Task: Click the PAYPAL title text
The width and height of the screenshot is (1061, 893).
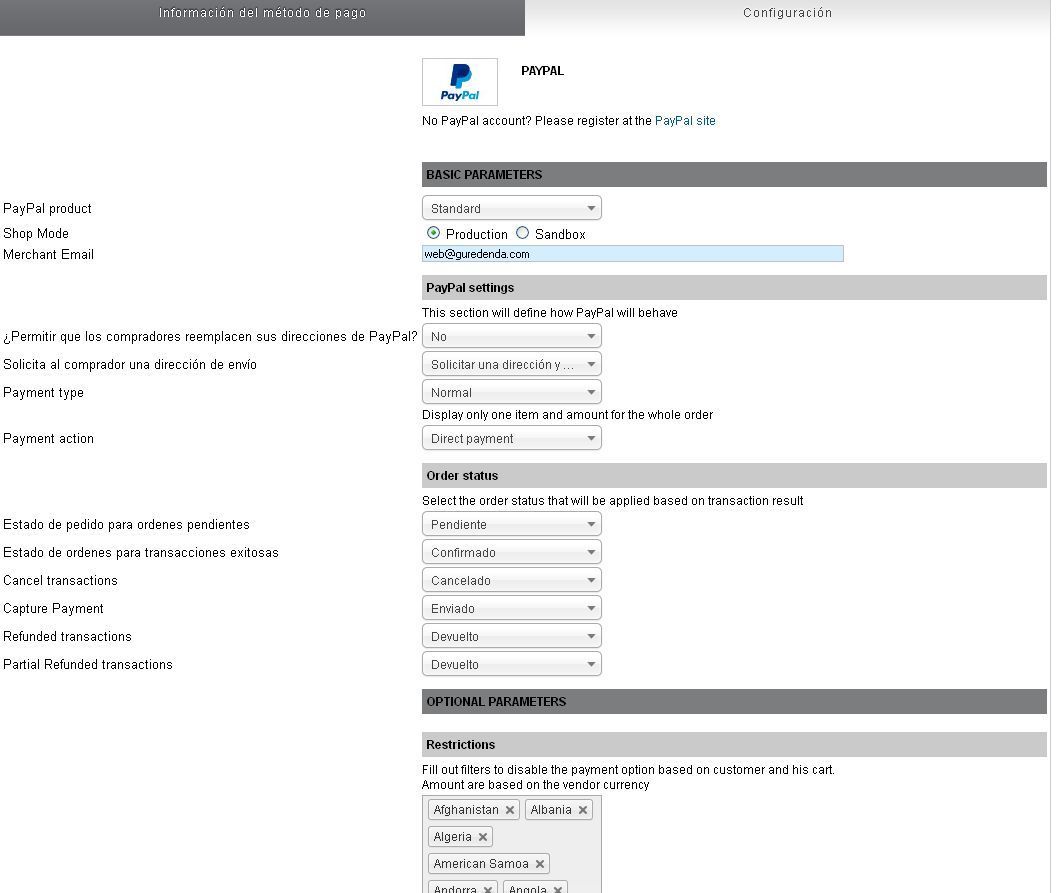Action: tap(542, 71)
